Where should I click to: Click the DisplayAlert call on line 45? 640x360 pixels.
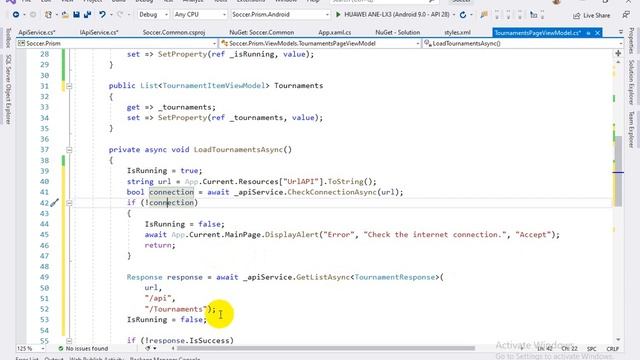(x=291, y=235)
